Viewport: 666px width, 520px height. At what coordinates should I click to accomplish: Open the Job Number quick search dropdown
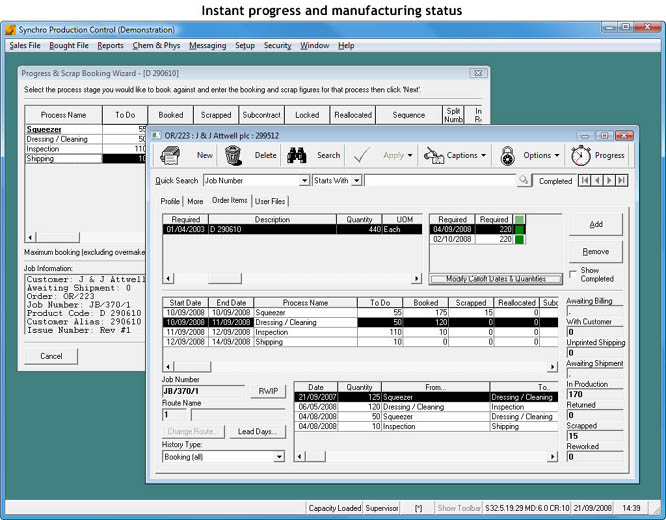tap(304, 181)
